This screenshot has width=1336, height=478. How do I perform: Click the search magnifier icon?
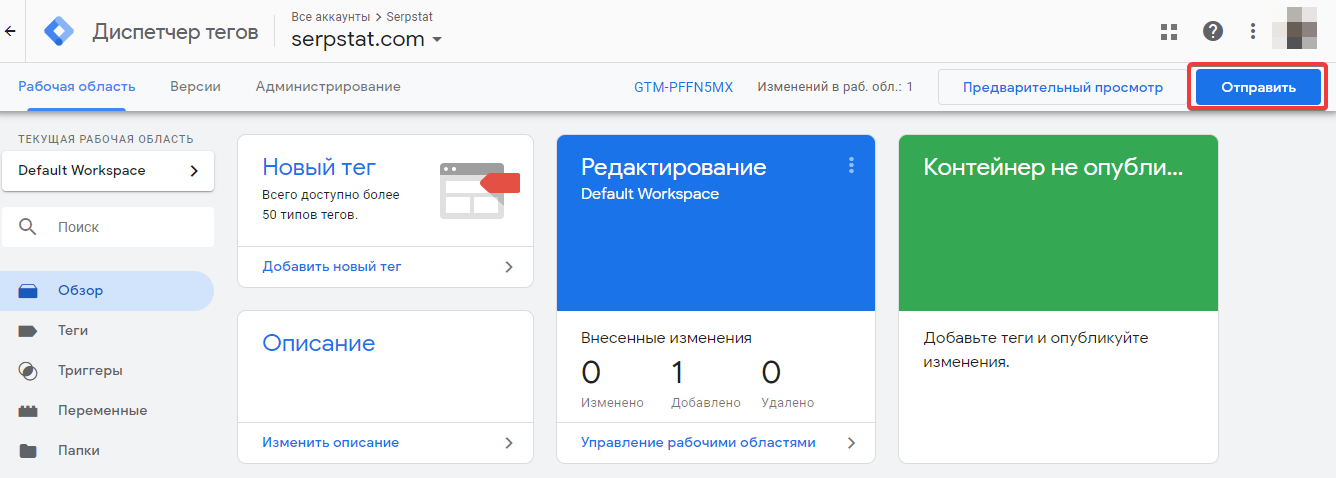pos(29,227)
